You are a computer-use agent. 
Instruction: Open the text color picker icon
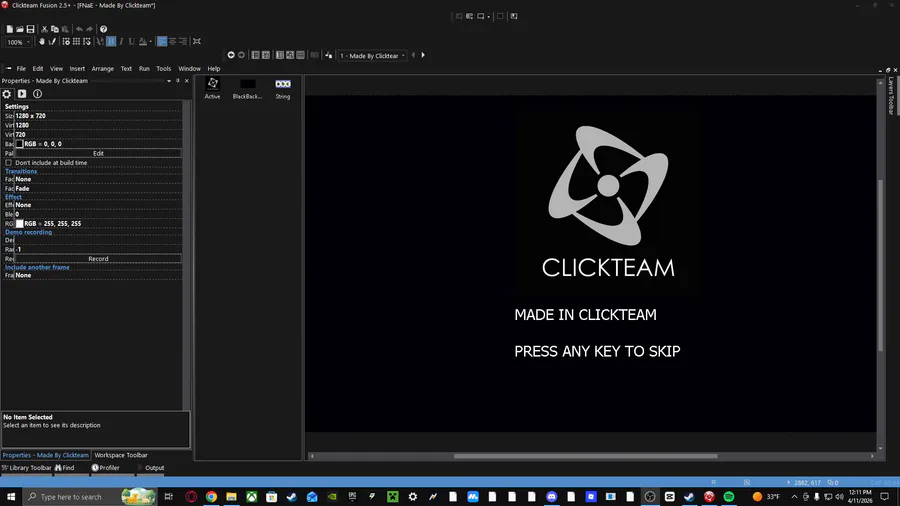[143, 41]
